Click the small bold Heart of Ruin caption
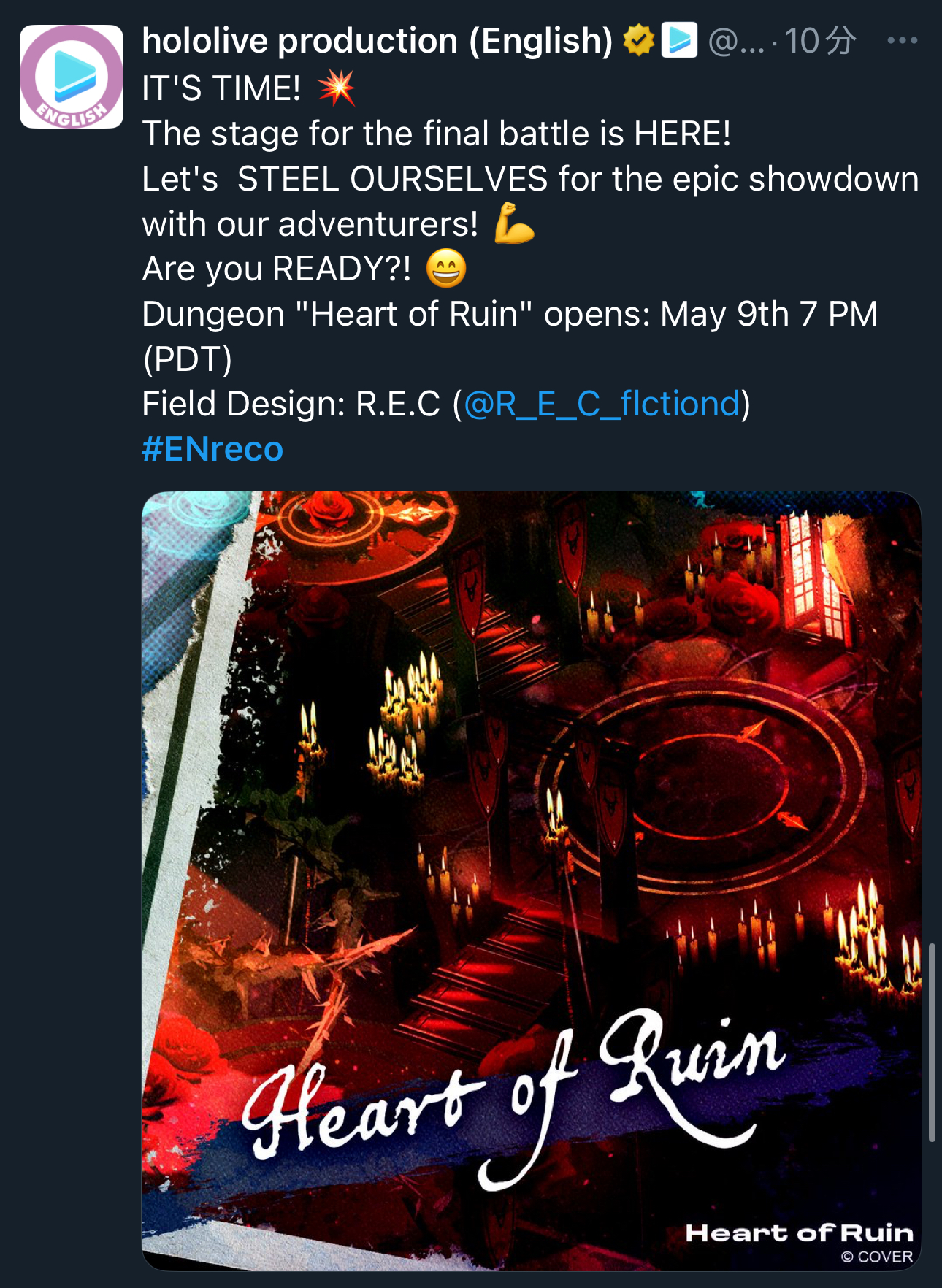942x1288 pixels. (x=800, y=1233)
